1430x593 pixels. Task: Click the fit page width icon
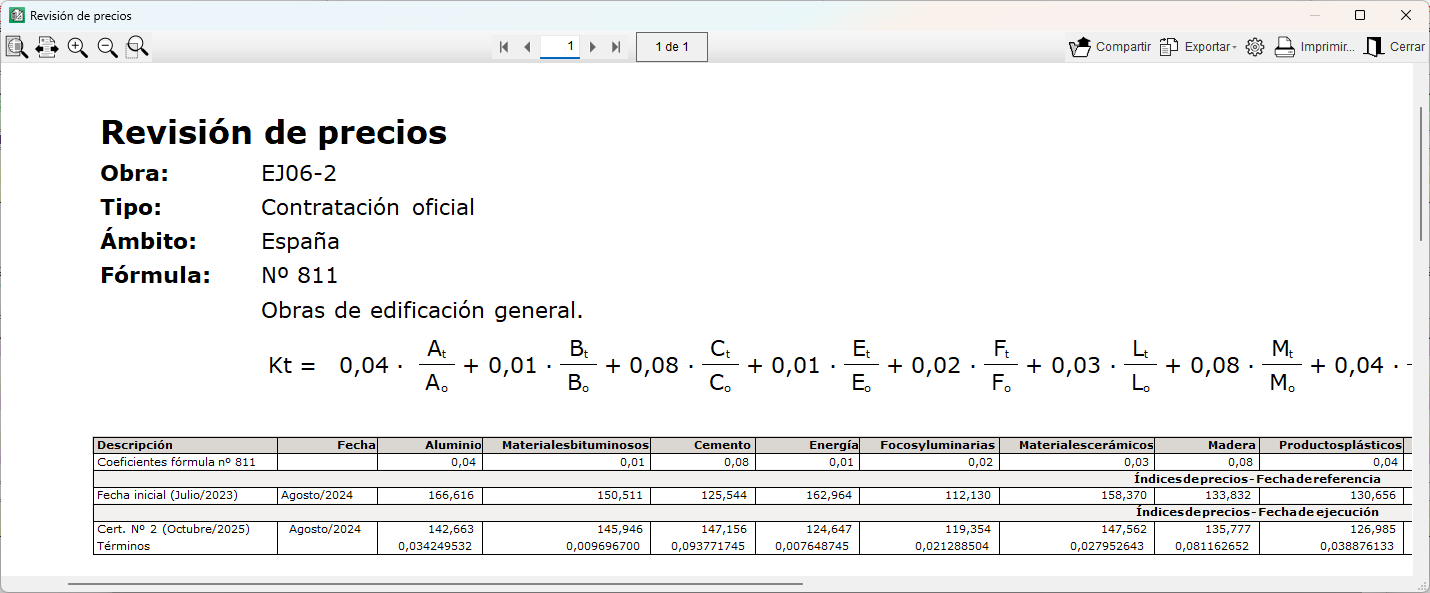pyautogui.click(x=47, y=47)
